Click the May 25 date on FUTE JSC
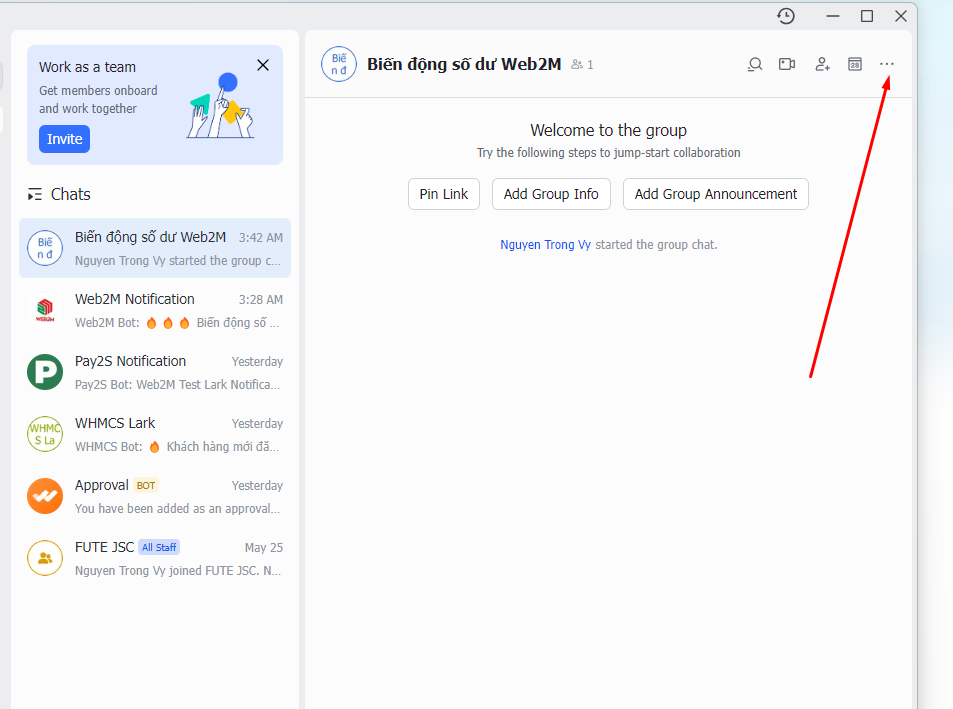 click(x=264, y=547)
